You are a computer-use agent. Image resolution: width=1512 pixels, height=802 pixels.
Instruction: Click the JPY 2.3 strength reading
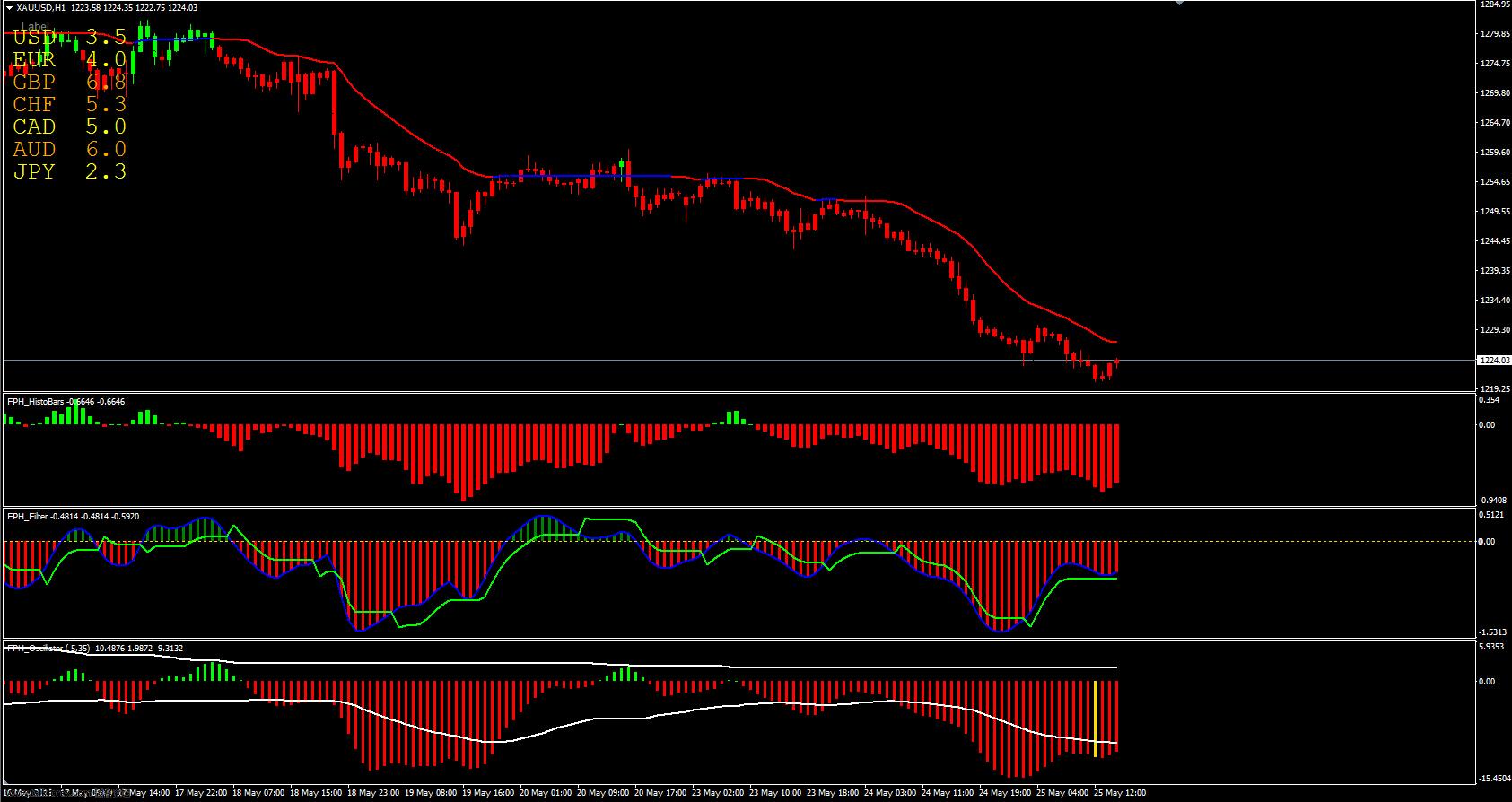point(70,171)
